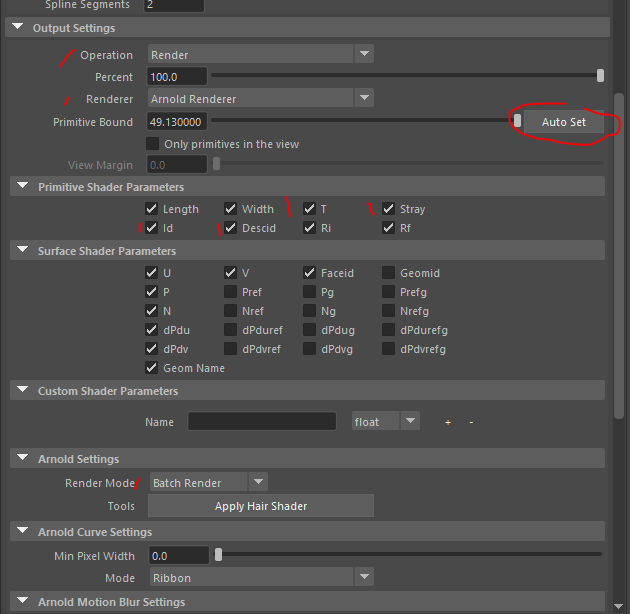Uncheck the Faceid checkbox

[x=309, y=273]
